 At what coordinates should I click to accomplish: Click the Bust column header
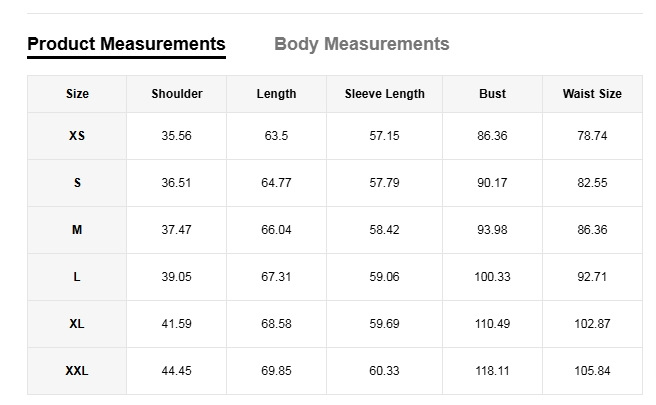point(492,94)
